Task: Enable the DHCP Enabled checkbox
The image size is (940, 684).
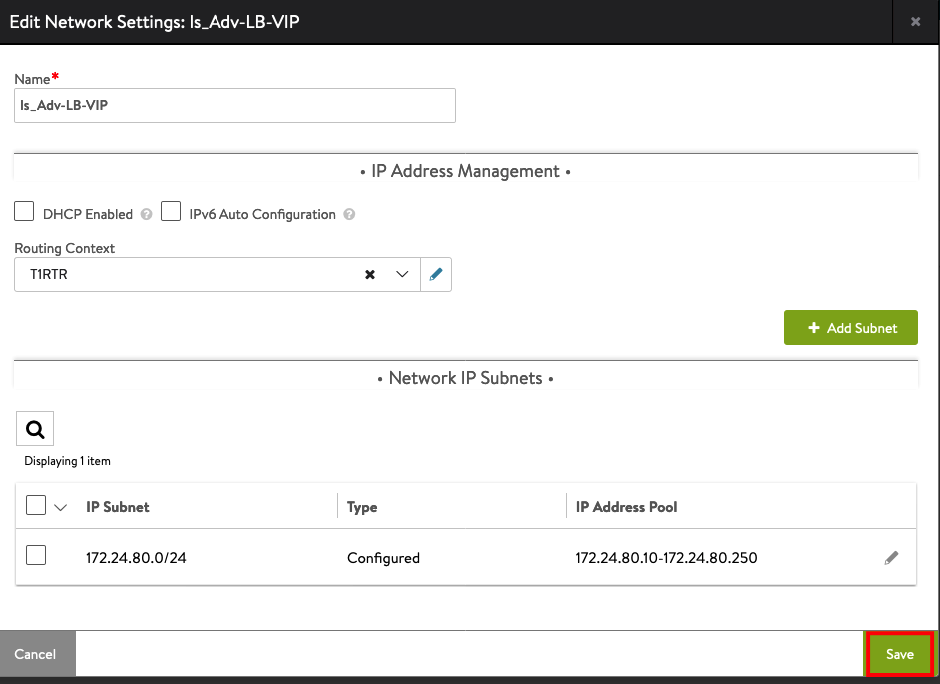Action: coord(24,212)
